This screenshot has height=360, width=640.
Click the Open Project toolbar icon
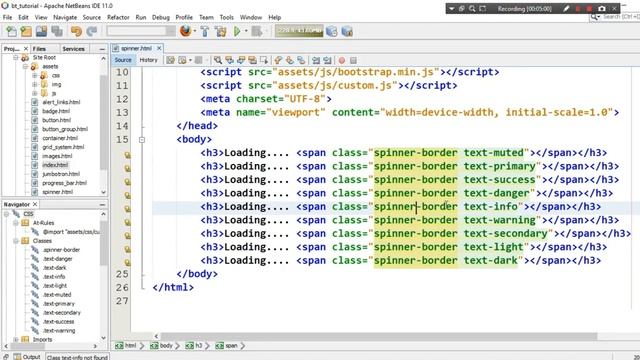(x=41, y=31)
